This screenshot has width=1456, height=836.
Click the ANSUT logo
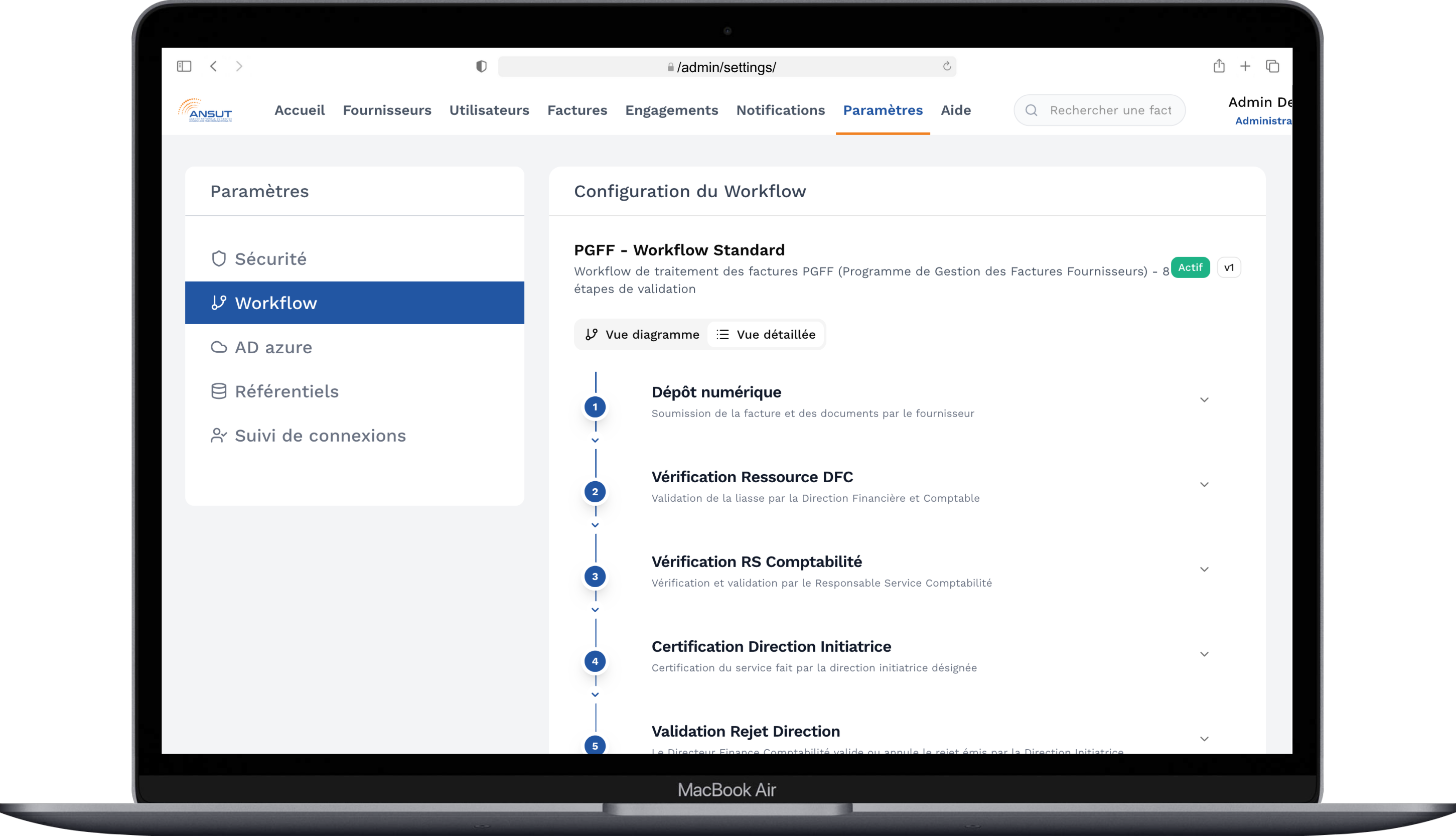tap(205, 110)
